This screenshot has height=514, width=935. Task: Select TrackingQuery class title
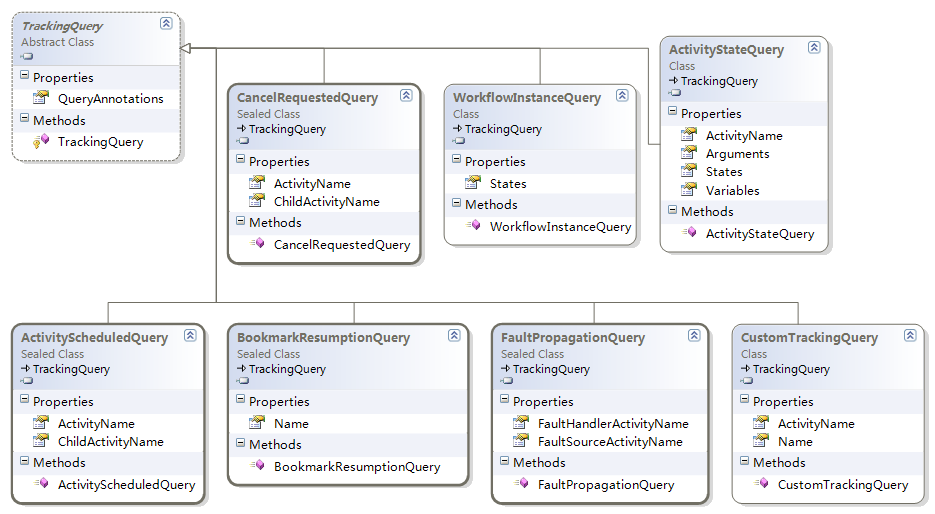point(62,26)
